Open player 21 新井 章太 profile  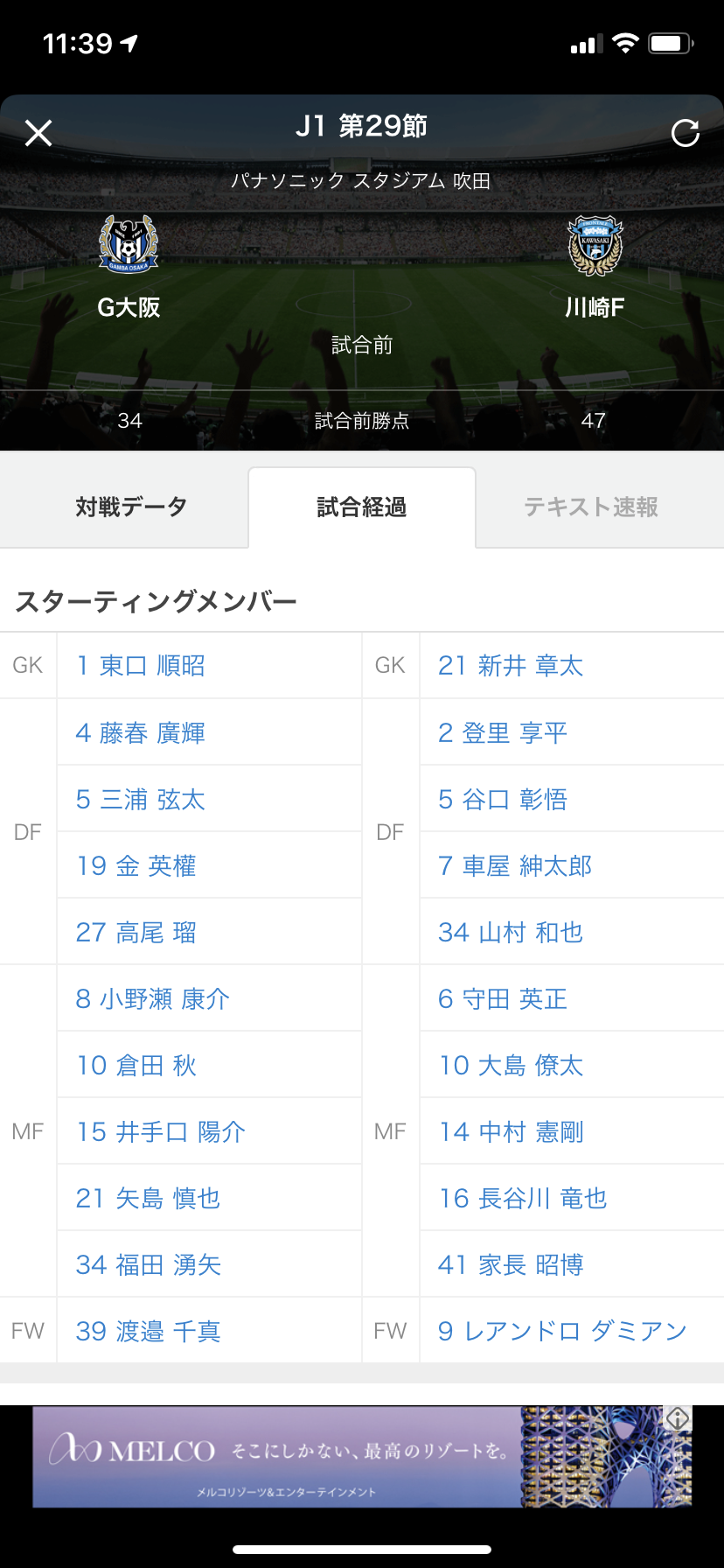(x=511, y=666)
